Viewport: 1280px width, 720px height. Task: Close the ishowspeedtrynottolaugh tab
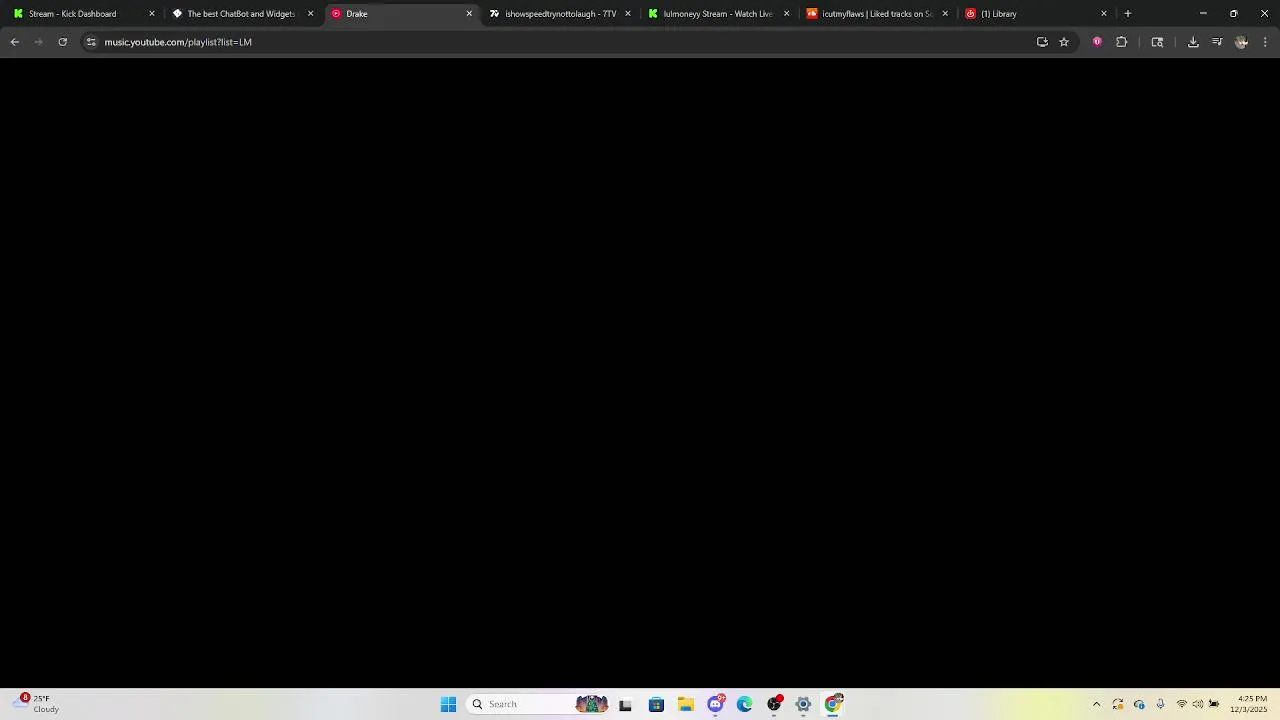pyautogui.click(x=628, y=14)
